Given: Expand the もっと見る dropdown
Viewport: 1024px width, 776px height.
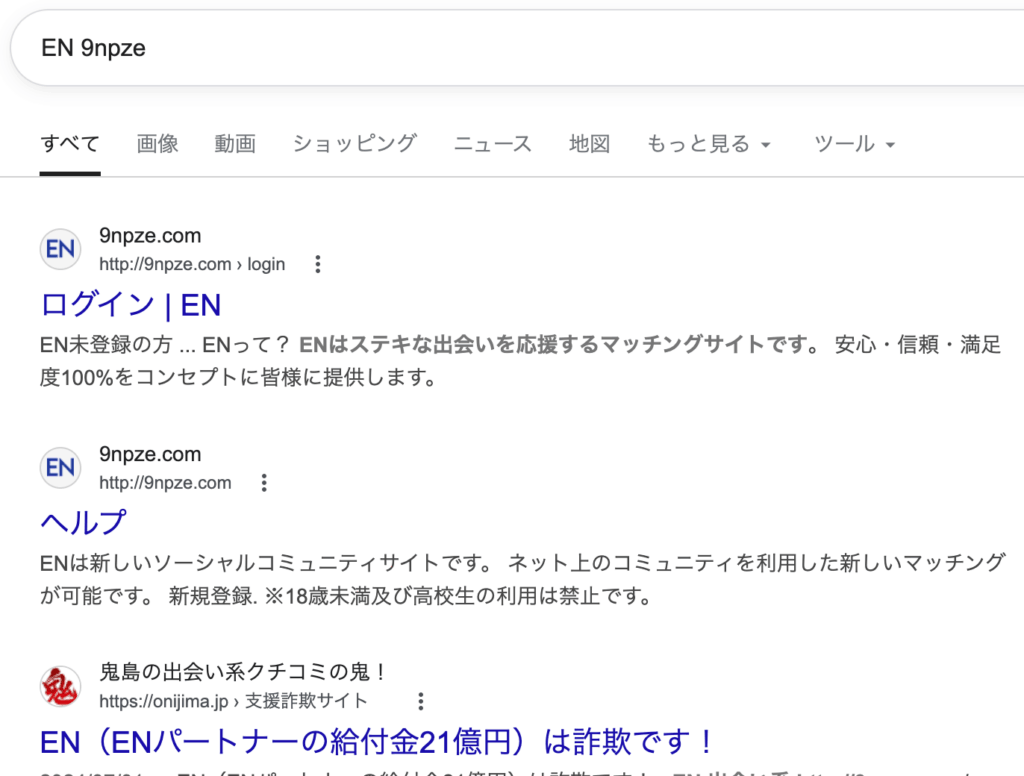Looking at the screenshot, I should click(x=709, y=144).
